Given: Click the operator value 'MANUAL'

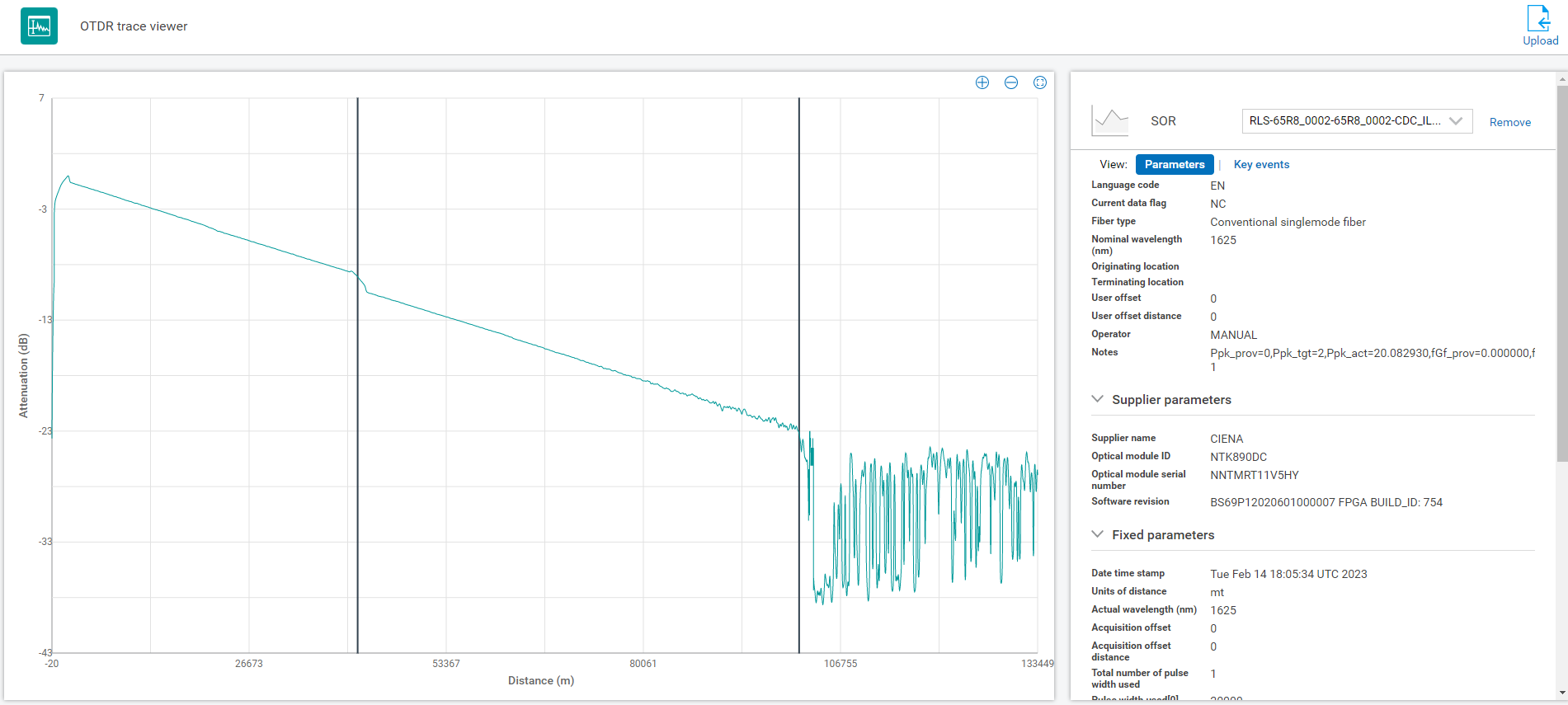Looking at the screenshot, I should (1233, 335).
